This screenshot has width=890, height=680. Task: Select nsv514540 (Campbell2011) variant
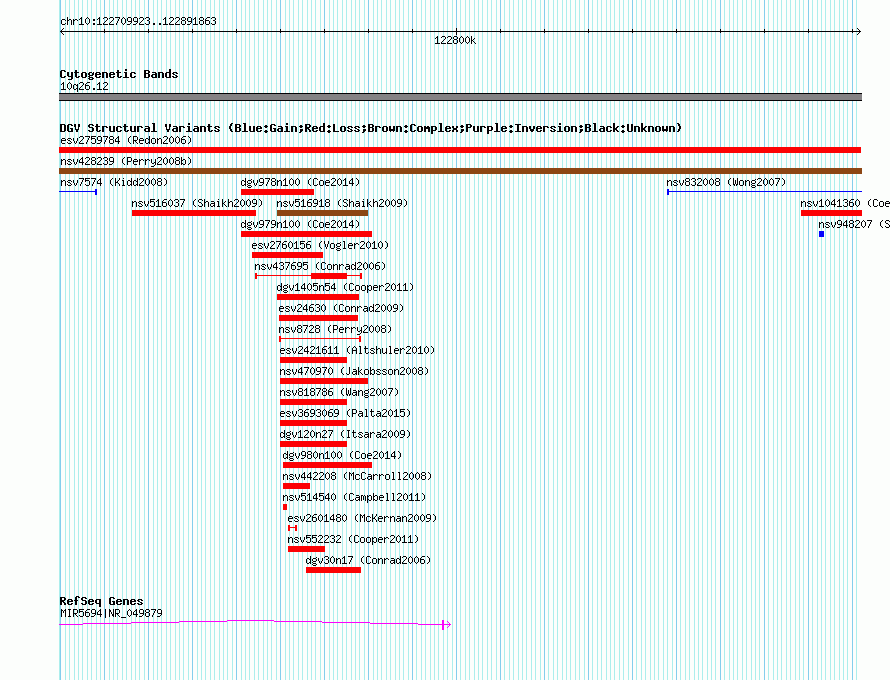click(x=354, y=497)
